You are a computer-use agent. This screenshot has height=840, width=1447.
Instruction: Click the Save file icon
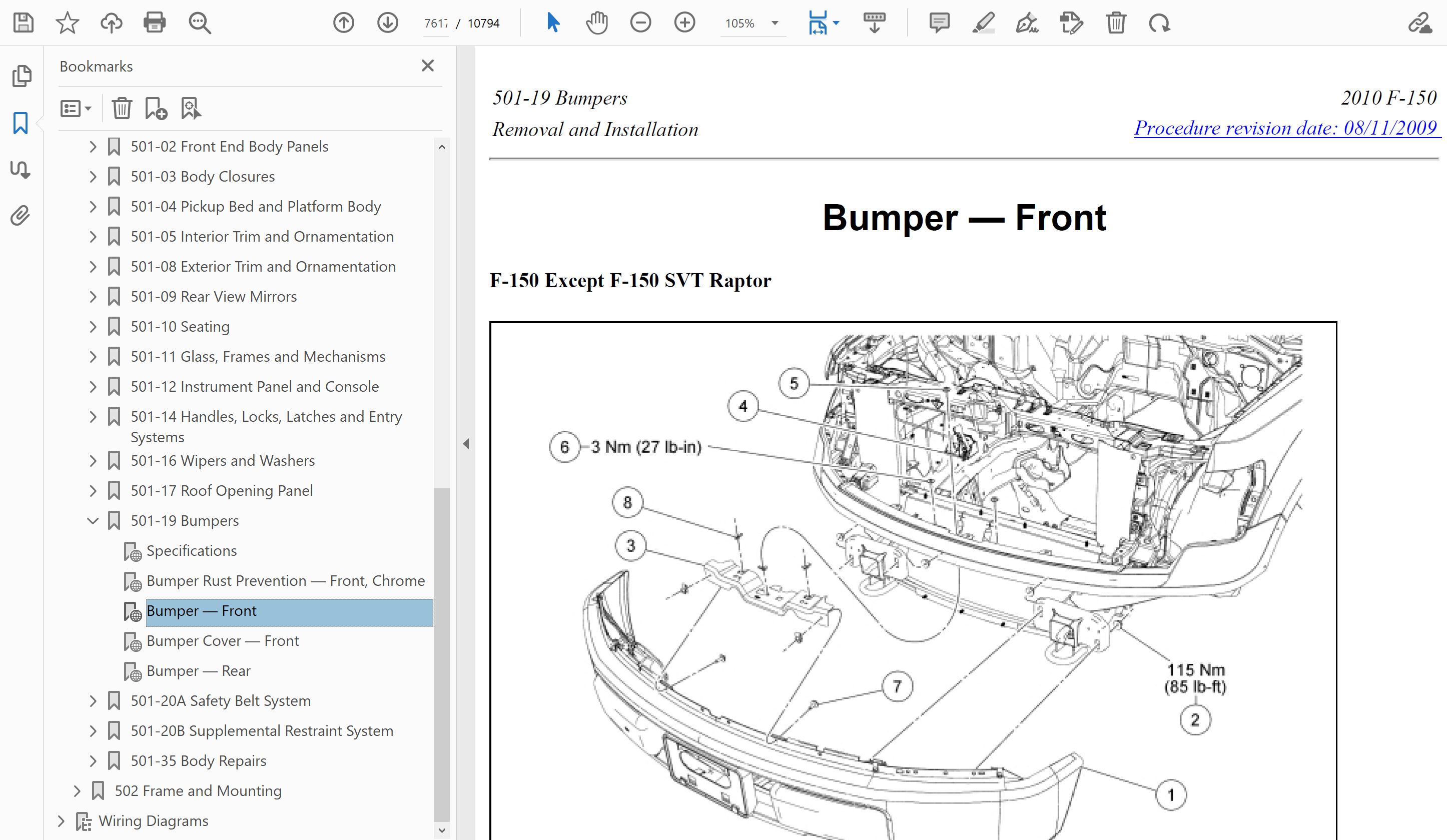pos(24,23)
